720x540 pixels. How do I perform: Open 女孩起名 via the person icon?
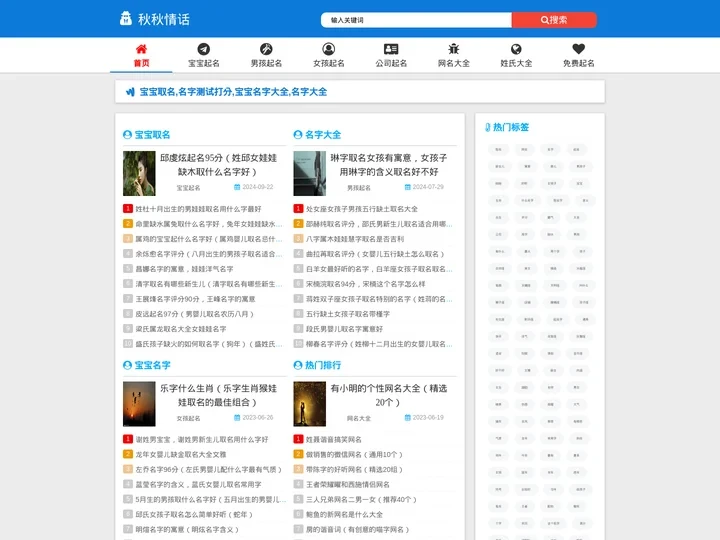pos(328,49)
